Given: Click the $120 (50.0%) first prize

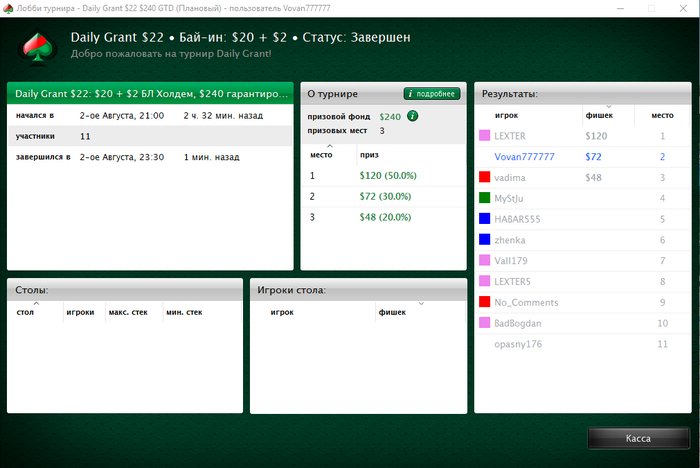Looking at the screenshot, I should 388,176.
